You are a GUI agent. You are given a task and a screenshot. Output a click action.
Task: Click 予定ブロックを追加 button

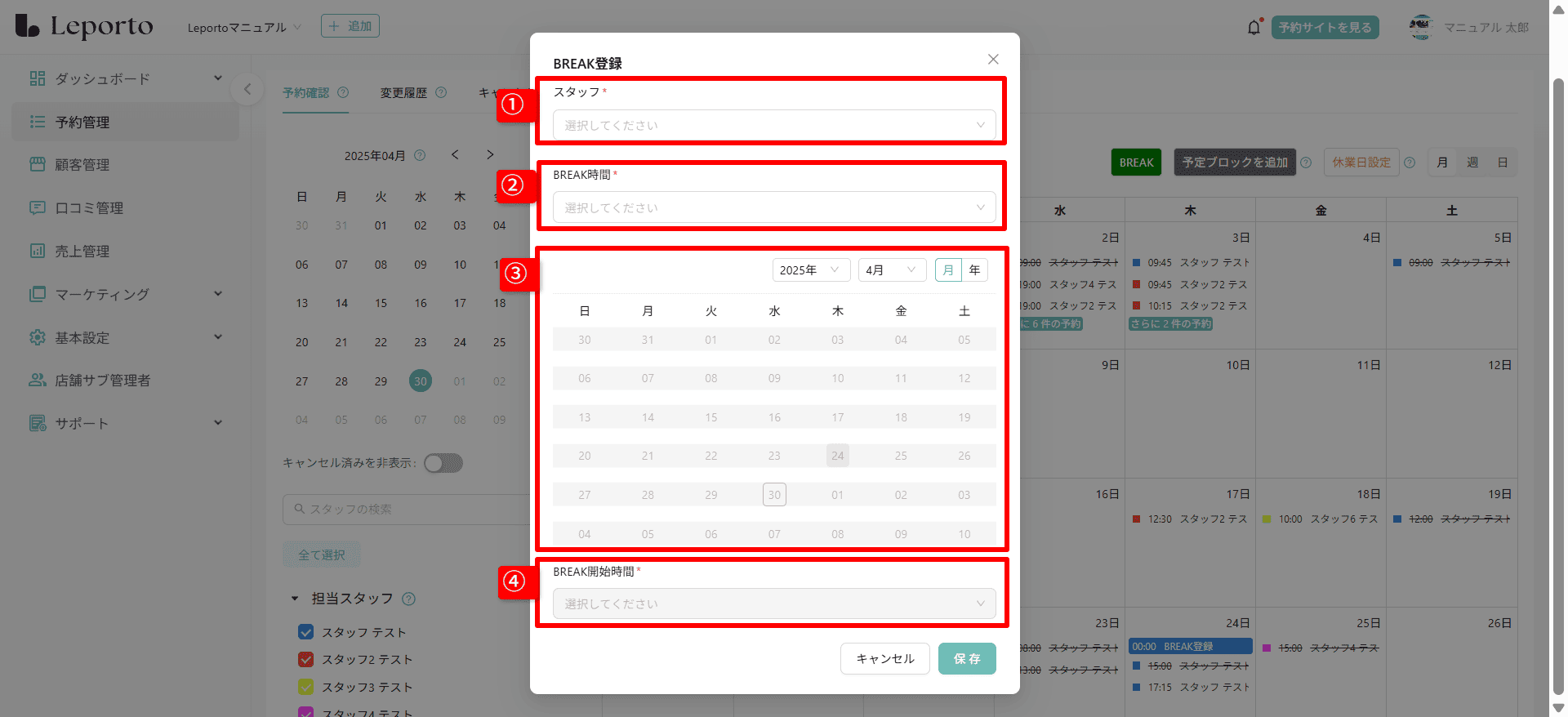[1235, 163]
